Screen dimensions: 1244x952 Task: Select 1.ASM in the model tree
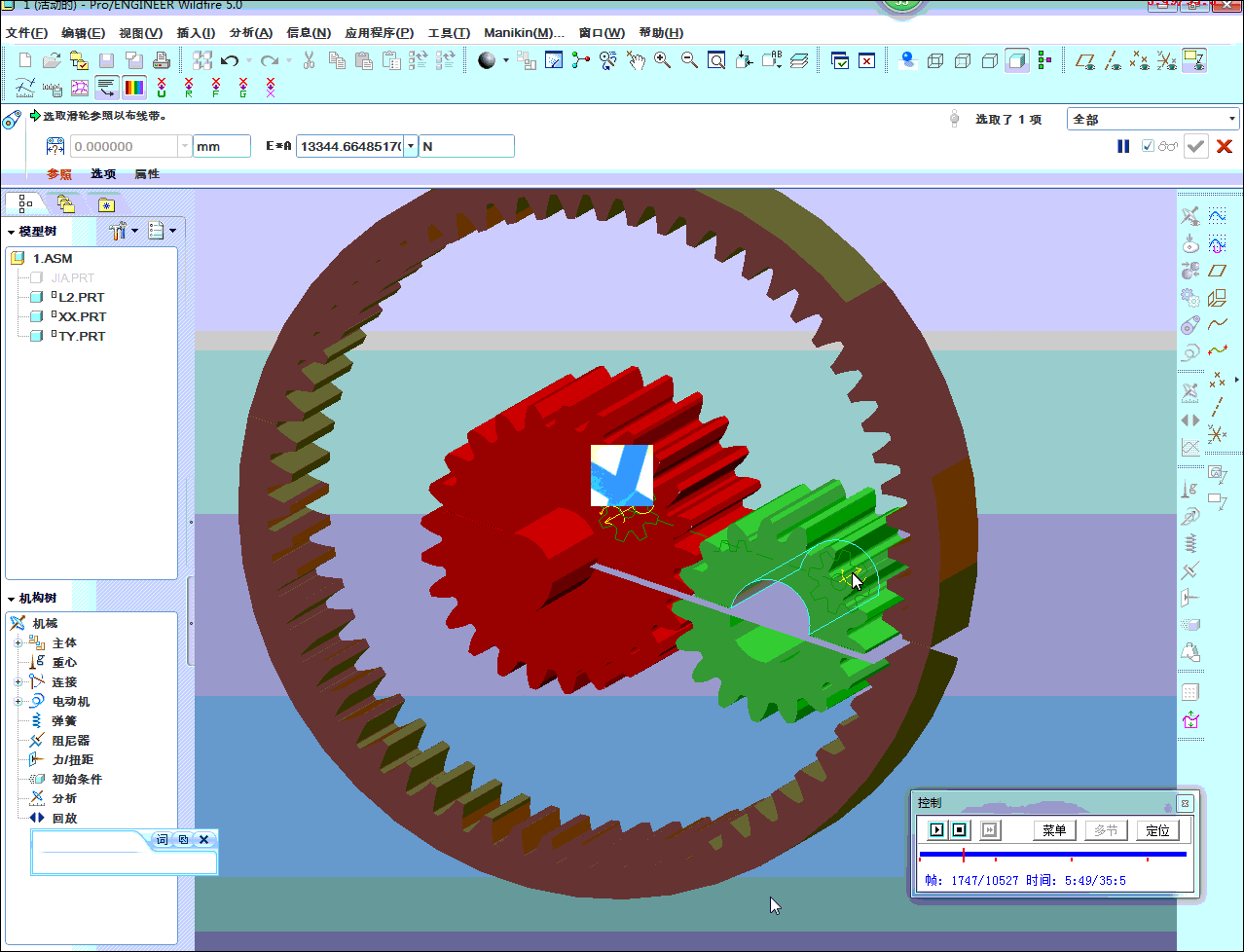point(53,258)
